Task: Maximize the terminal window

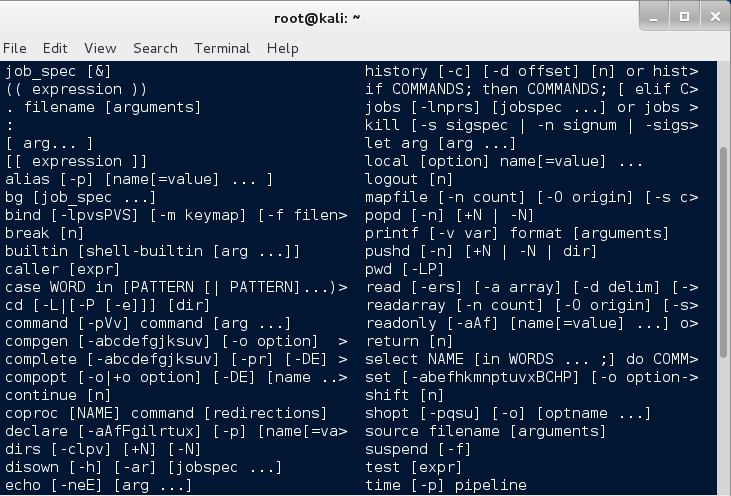Action: (x=684, y=17)
